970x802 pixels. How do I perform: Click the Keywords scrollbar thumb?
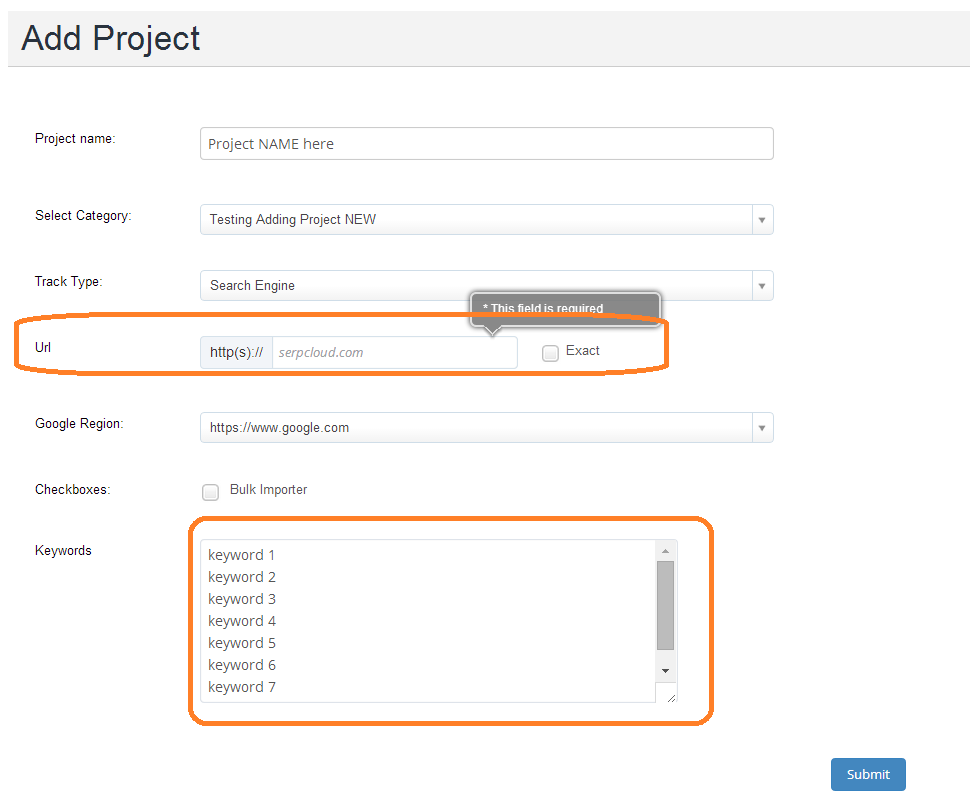[665, 605]
